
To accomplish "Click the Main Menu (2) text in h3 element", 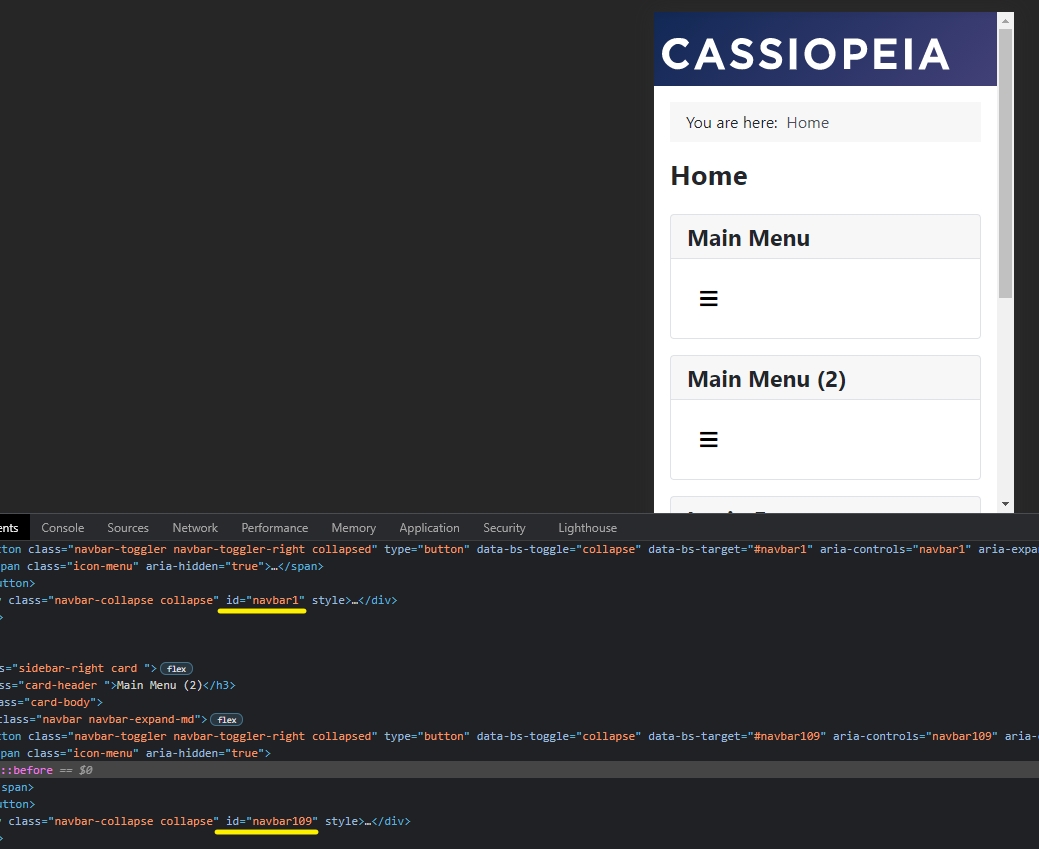I will (159, 685).
